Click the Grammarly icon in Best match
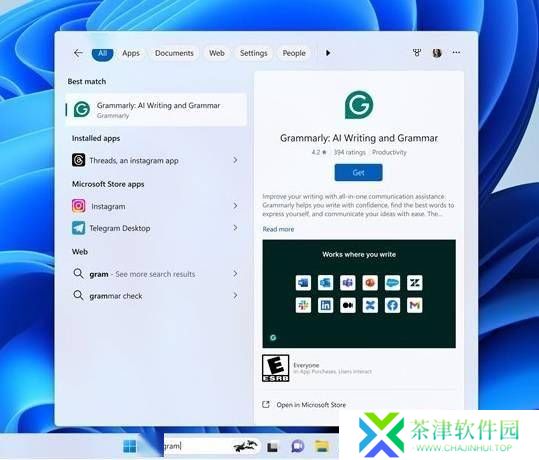The width and height of the screenshot is (539, 460). [x=82, y=109]
